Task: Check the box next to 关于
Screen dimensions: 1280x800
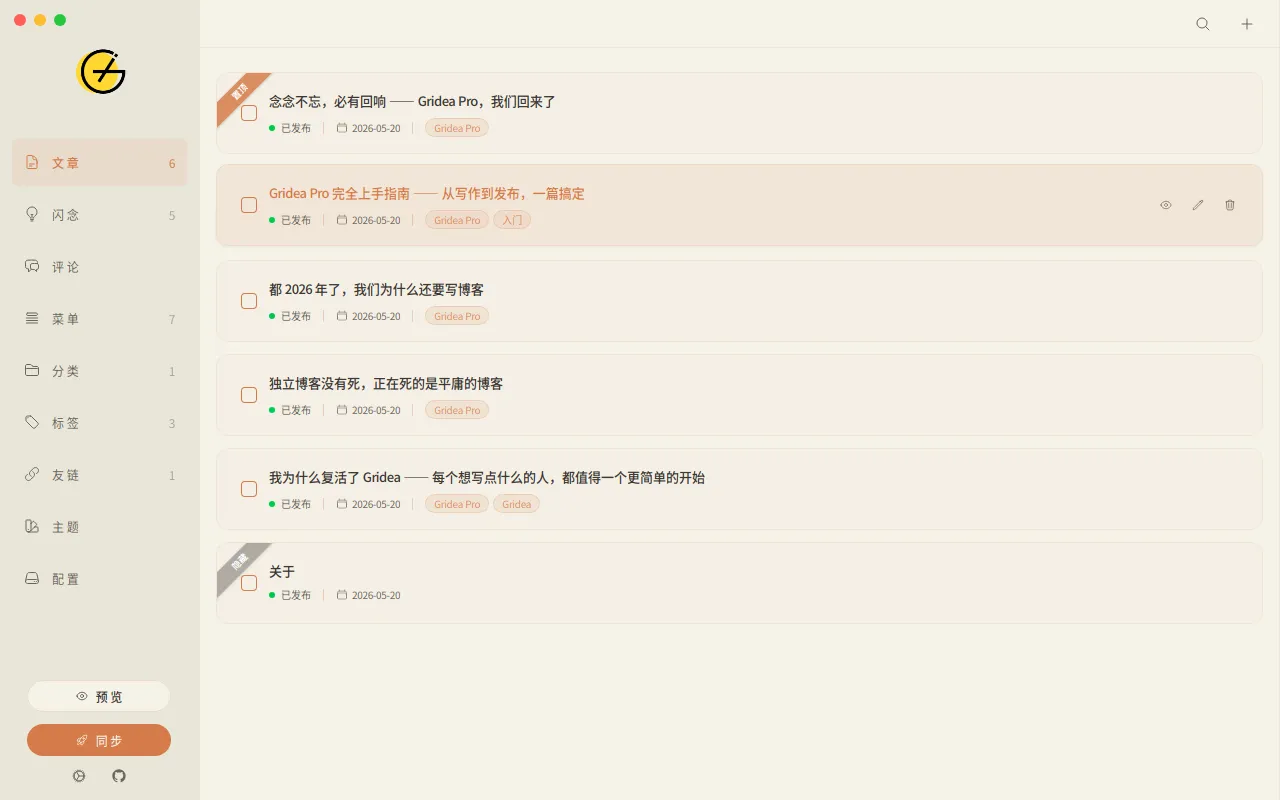Action: click(249, 583)
